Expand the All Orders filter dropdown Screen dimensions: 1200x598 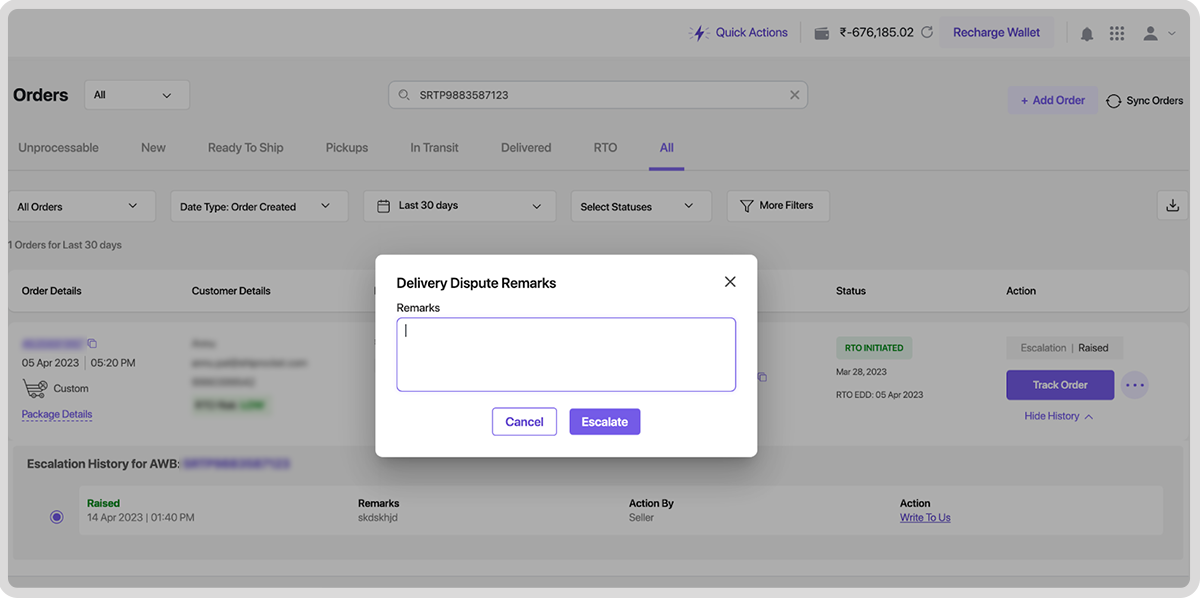coord(82,206)
